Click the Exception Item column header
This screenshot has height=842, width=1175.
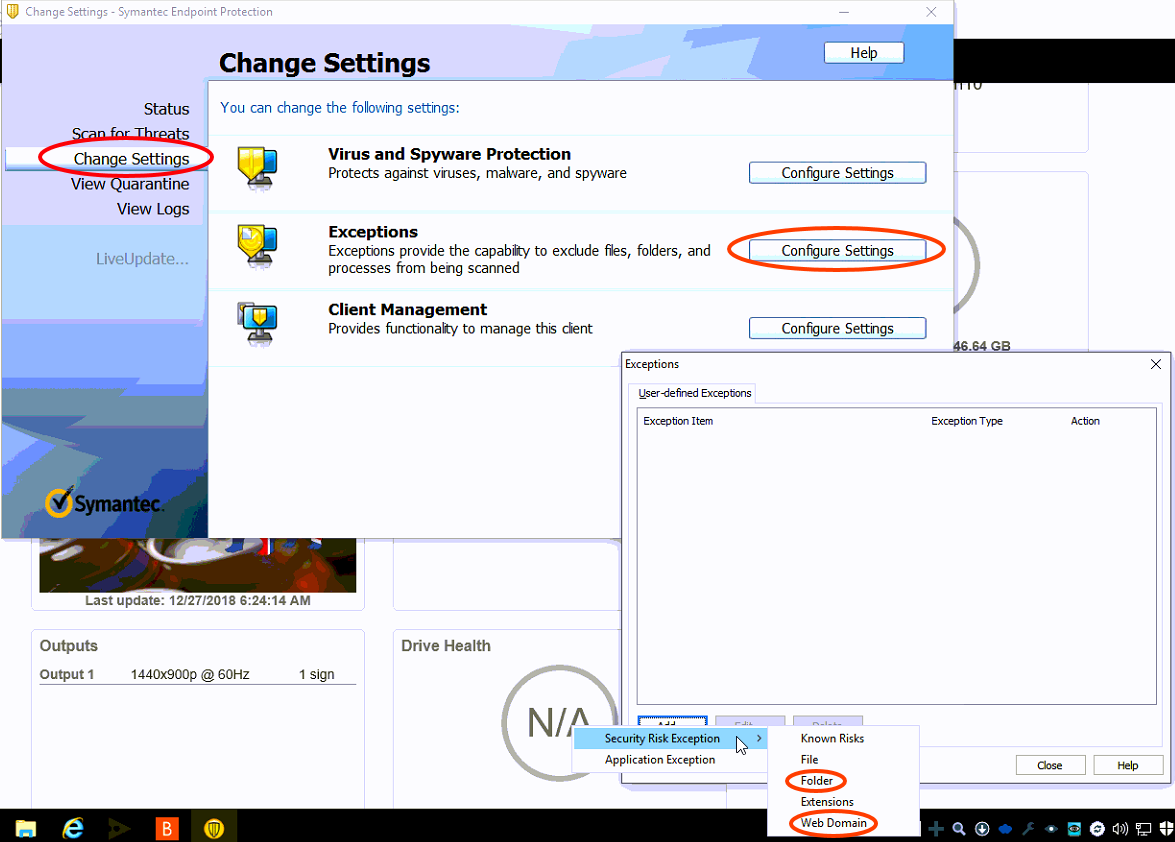point(678,421)
